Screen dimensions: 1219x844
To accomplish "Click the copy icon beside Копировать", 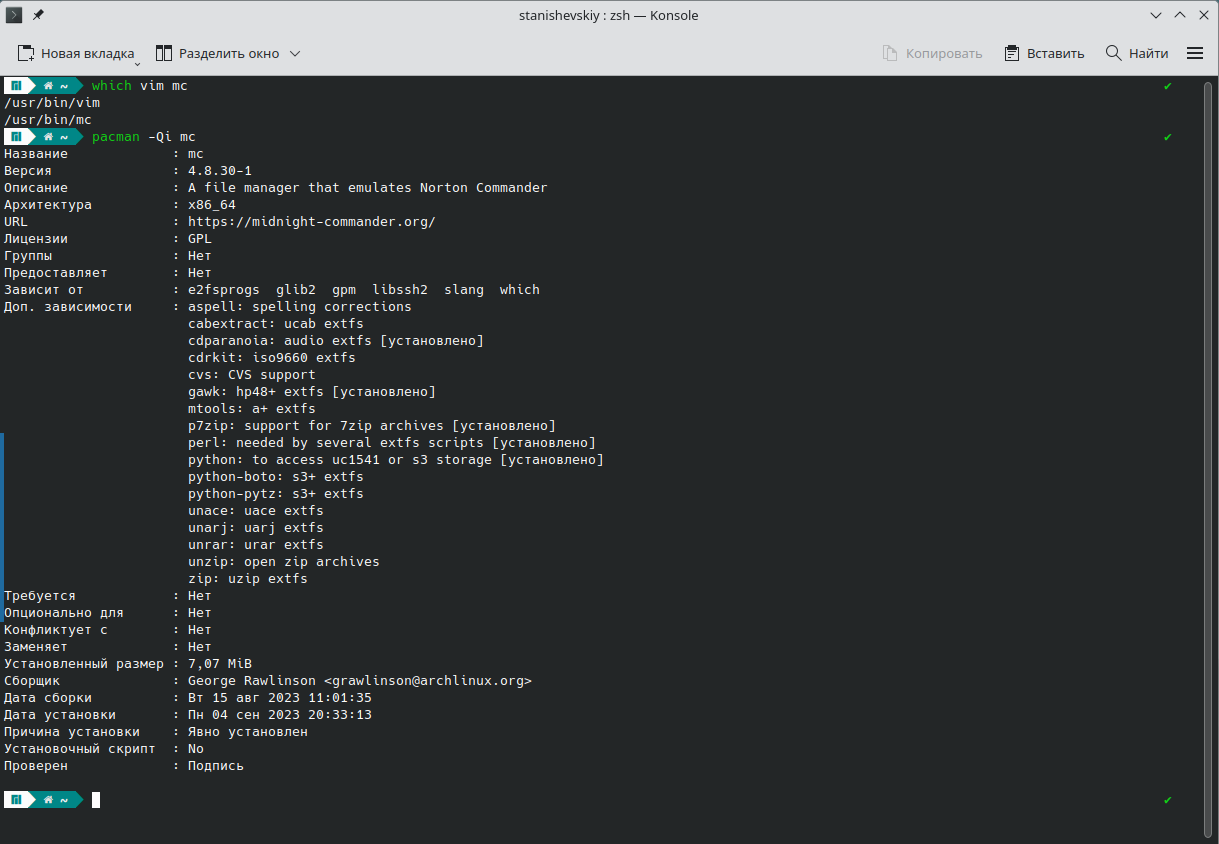I will tap(890, 53).
